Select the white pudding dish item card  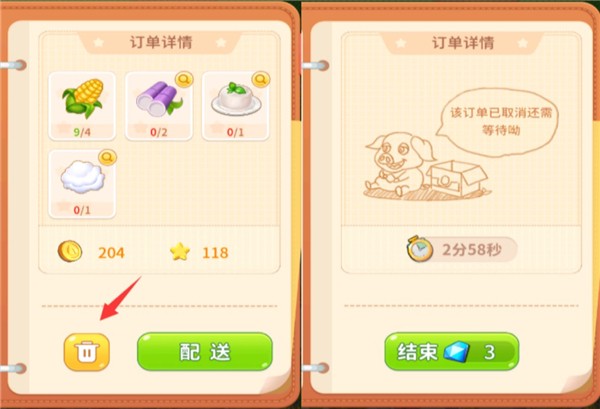click(x=235, y=106)
